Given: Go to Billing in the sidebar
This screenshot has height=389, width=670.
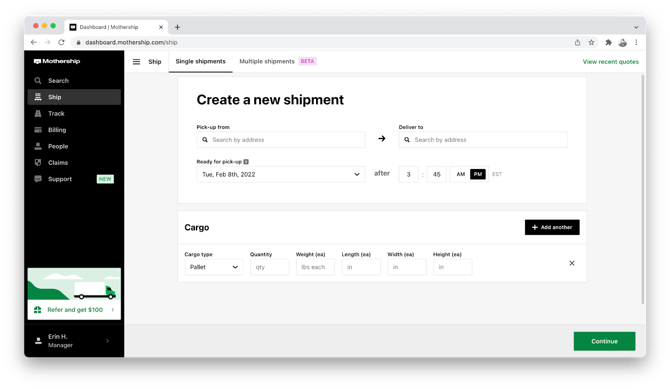Looking at the screenshot, I should (74, 130).
